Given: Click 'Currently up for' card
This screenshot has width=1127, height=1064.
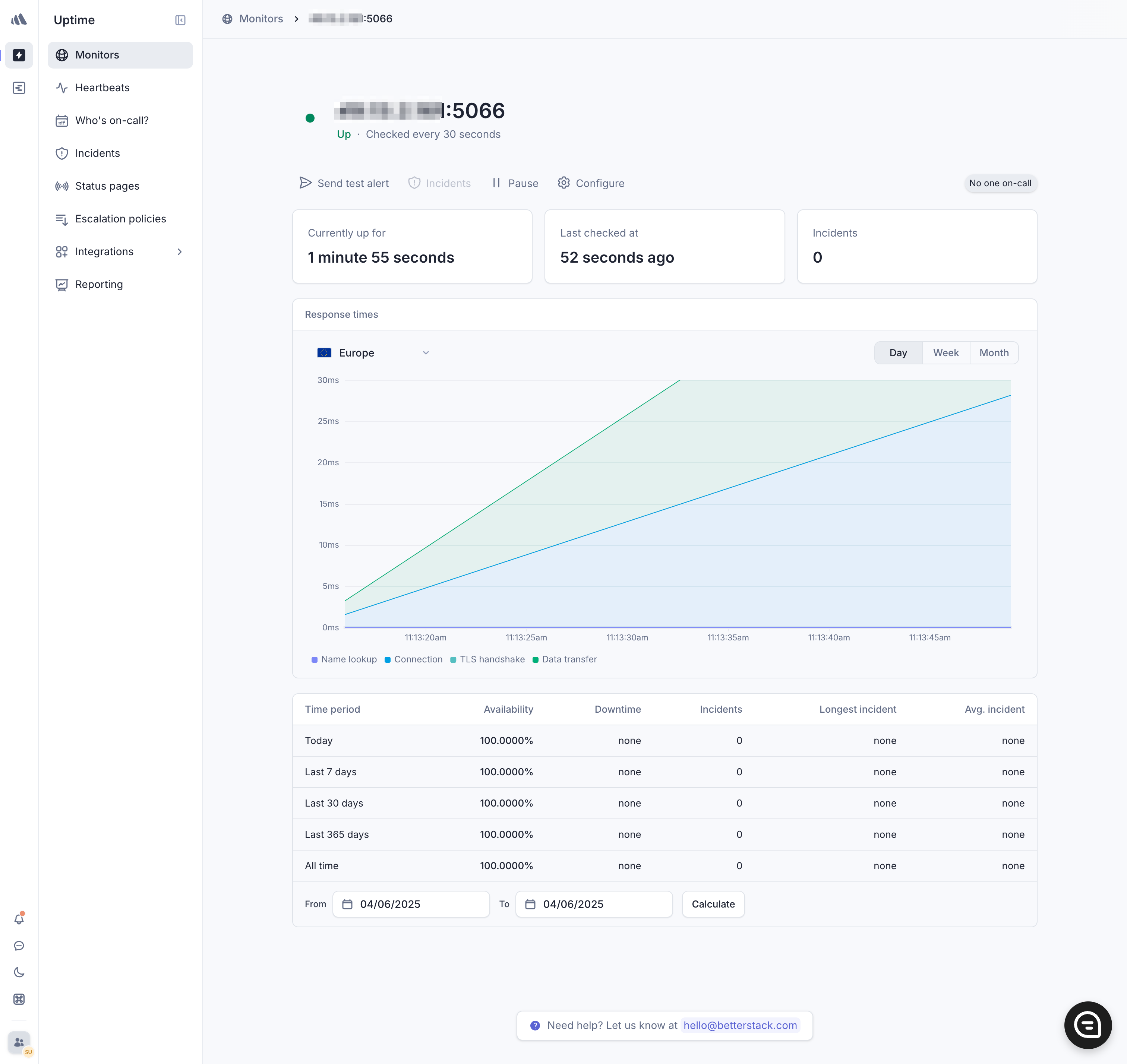Looking at the screenshot, I should pos(412,246).
